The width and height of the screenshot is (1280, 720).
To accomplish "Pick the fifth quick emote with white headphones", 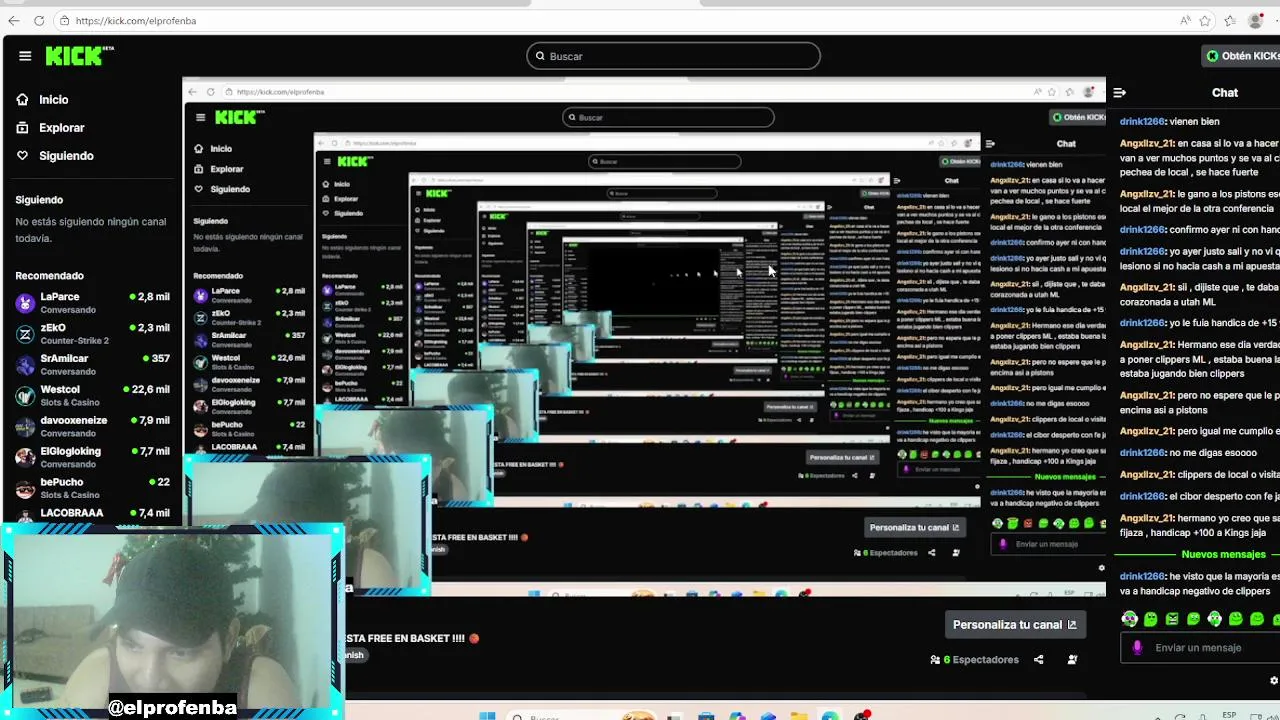I will pos(1214,619).
